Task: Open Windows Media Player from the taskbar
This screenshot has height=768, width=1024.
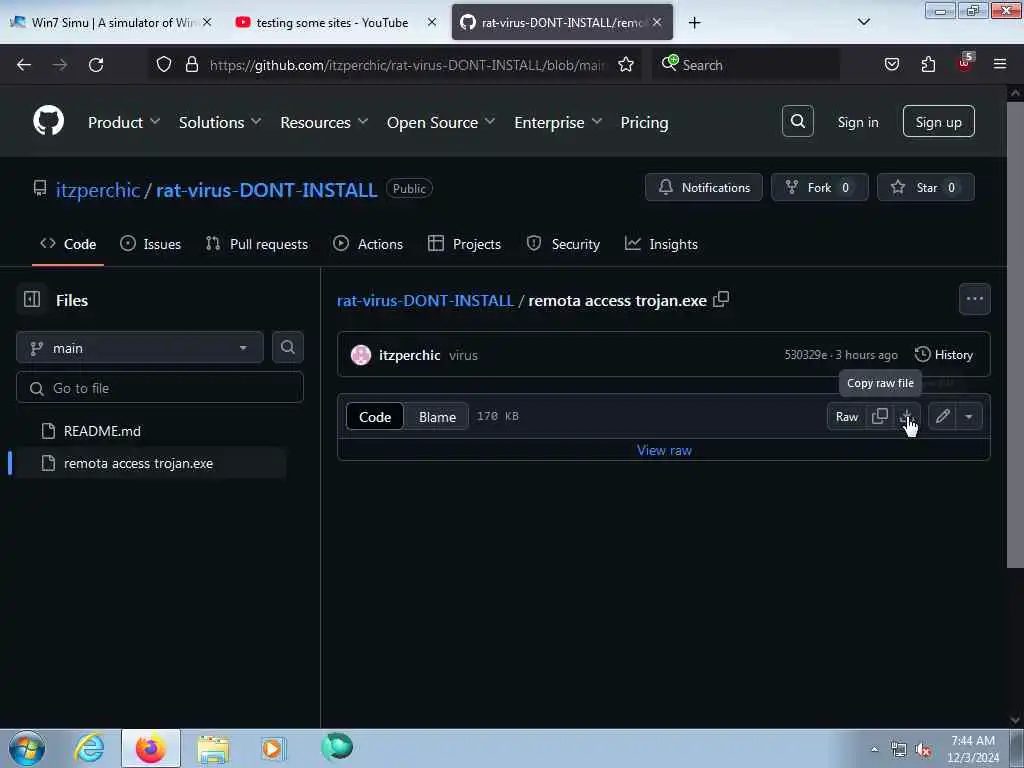Action: (x=273, y=748)
